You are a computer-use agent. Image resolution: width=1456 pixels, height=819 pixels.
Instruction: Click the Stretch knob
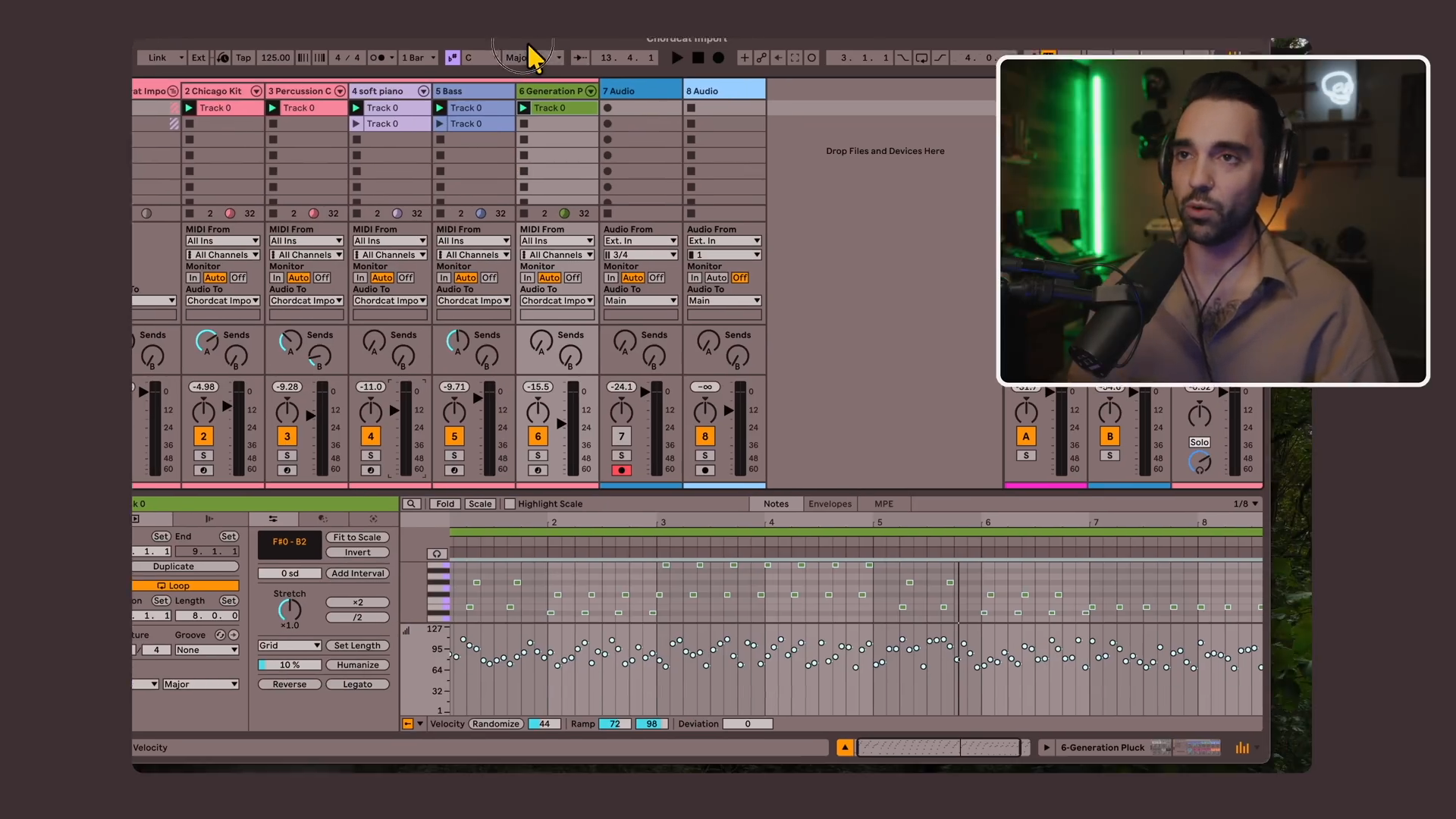(290, 610)
